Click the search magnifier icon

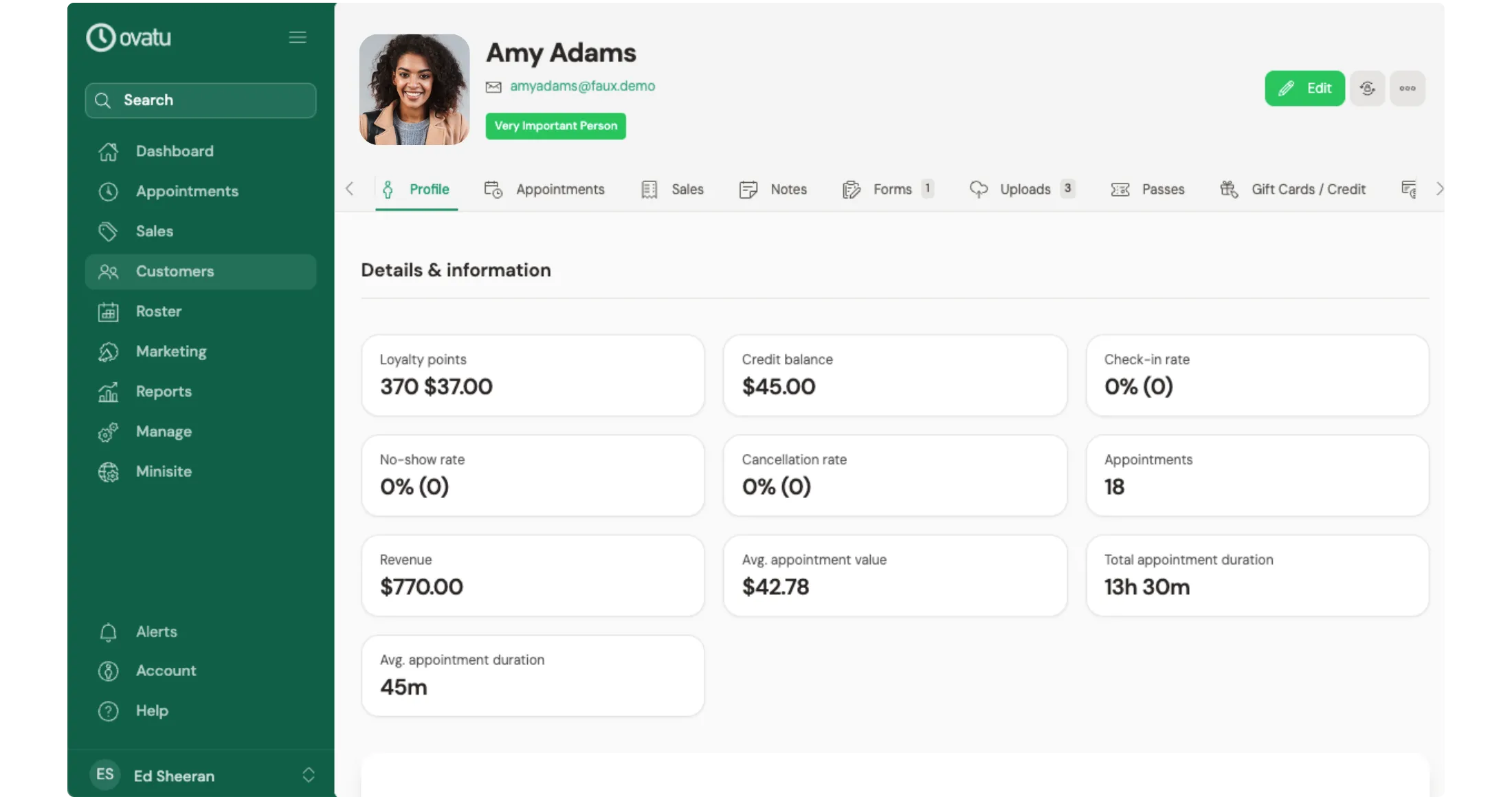[x=103, y=100]
